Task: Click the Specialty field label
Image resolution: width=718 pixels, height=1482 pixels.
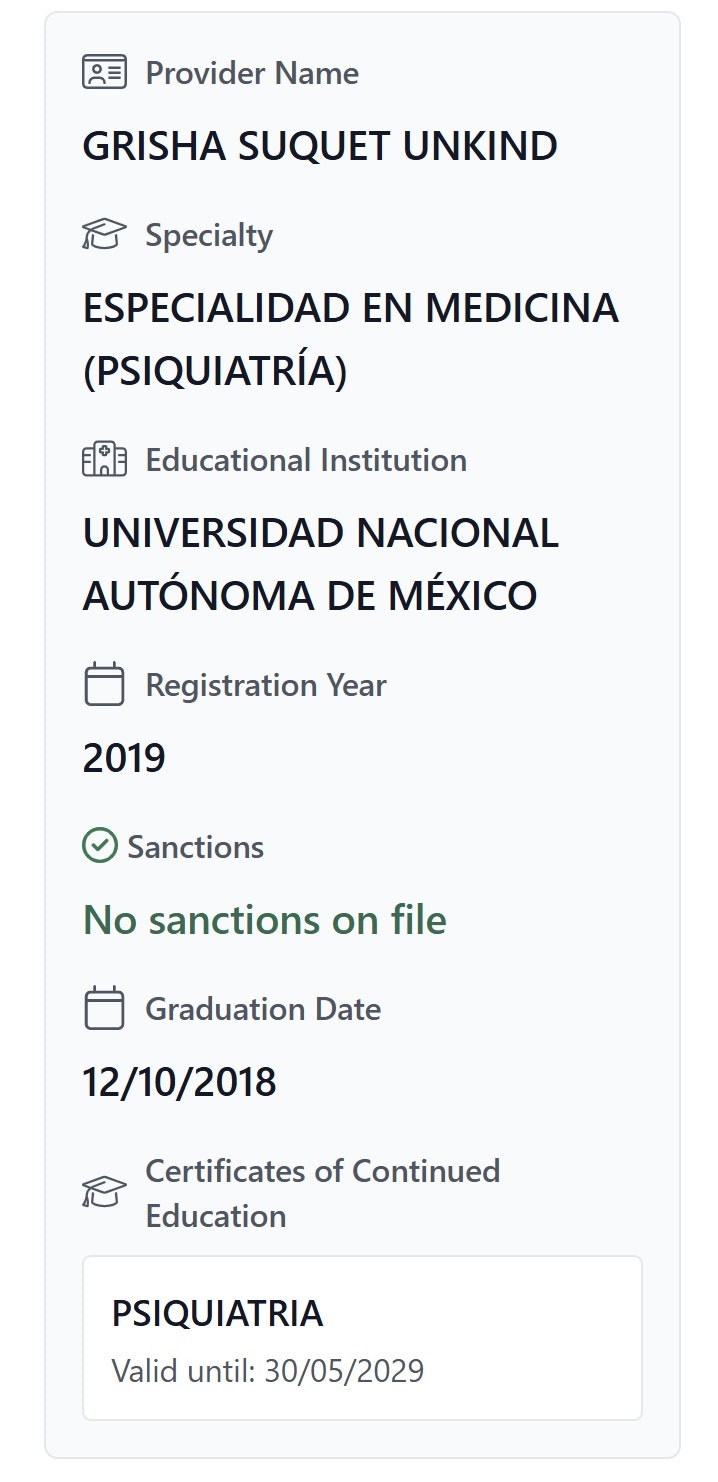Action: (208, 235)
